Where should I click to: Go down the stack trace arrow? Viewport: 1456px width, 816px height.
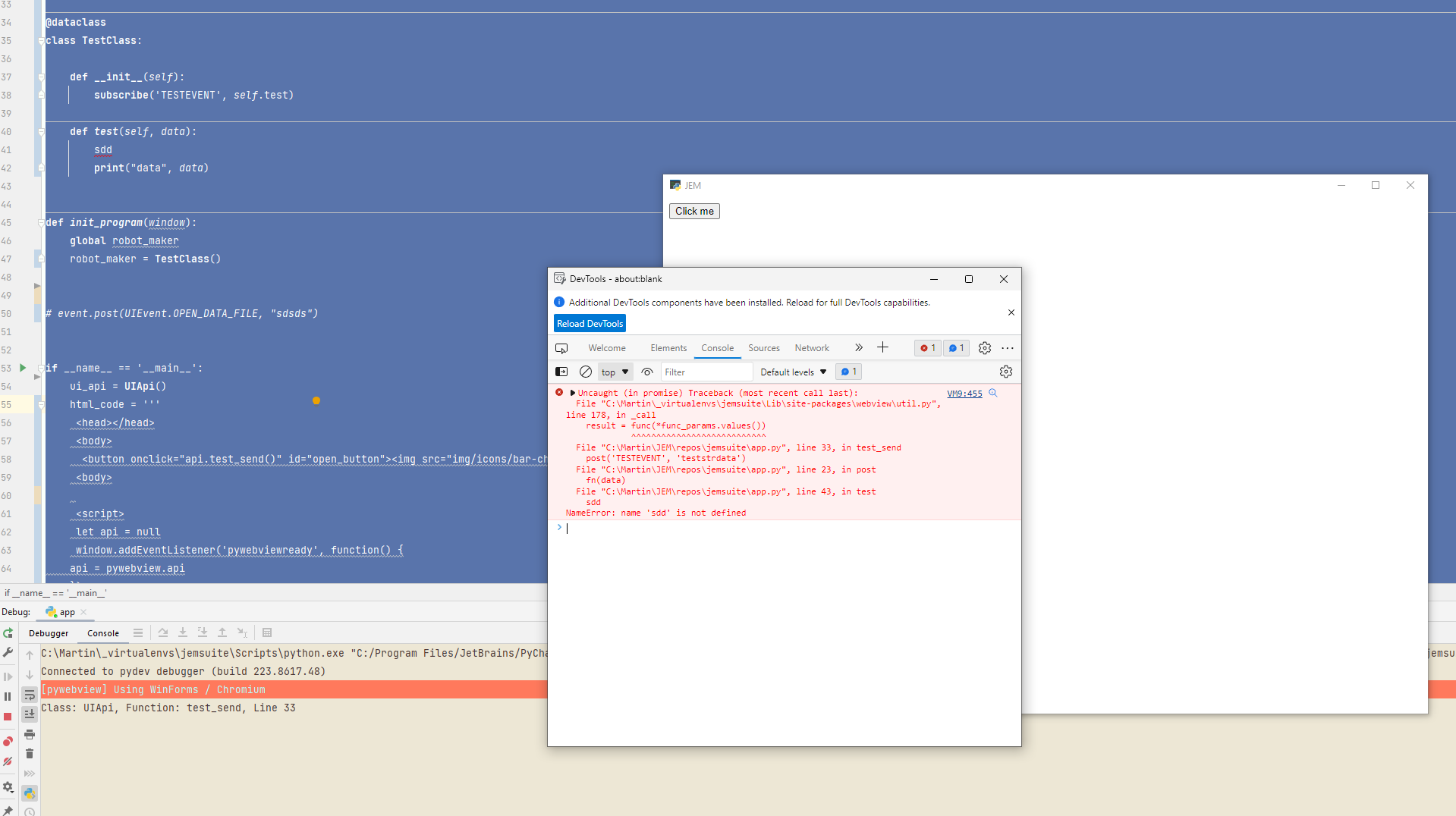click(x=30, y=675)
